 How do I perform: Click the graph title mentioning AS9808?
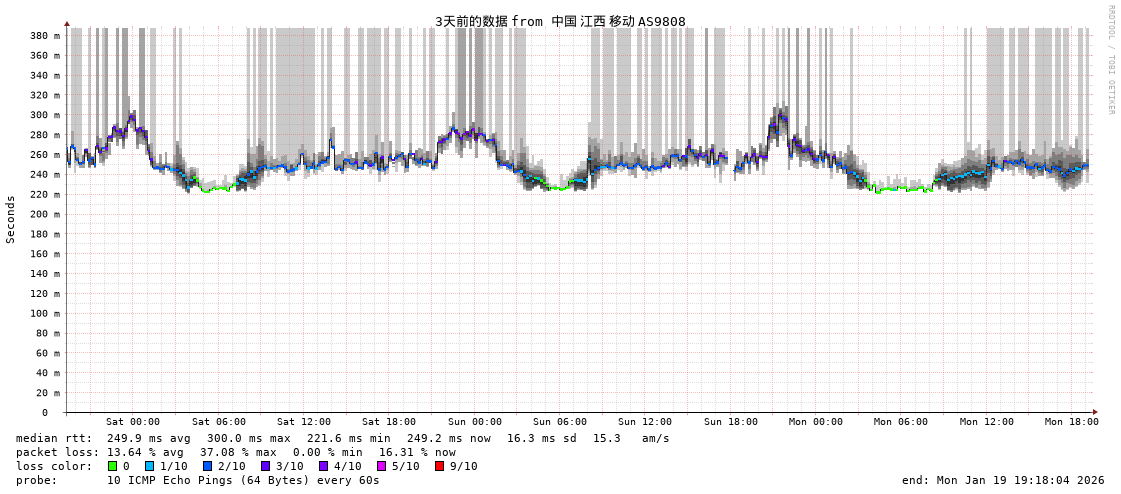560,21
